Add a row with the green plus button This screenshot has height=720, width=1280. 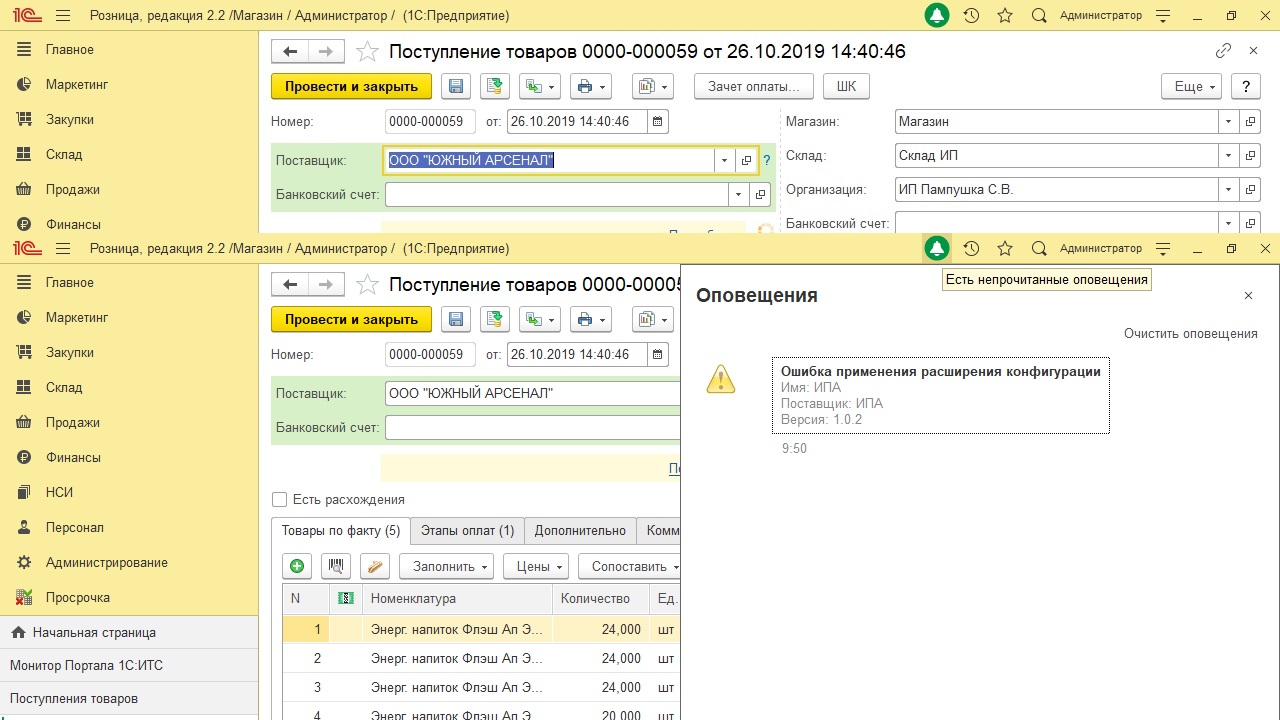tap(297, 566)
